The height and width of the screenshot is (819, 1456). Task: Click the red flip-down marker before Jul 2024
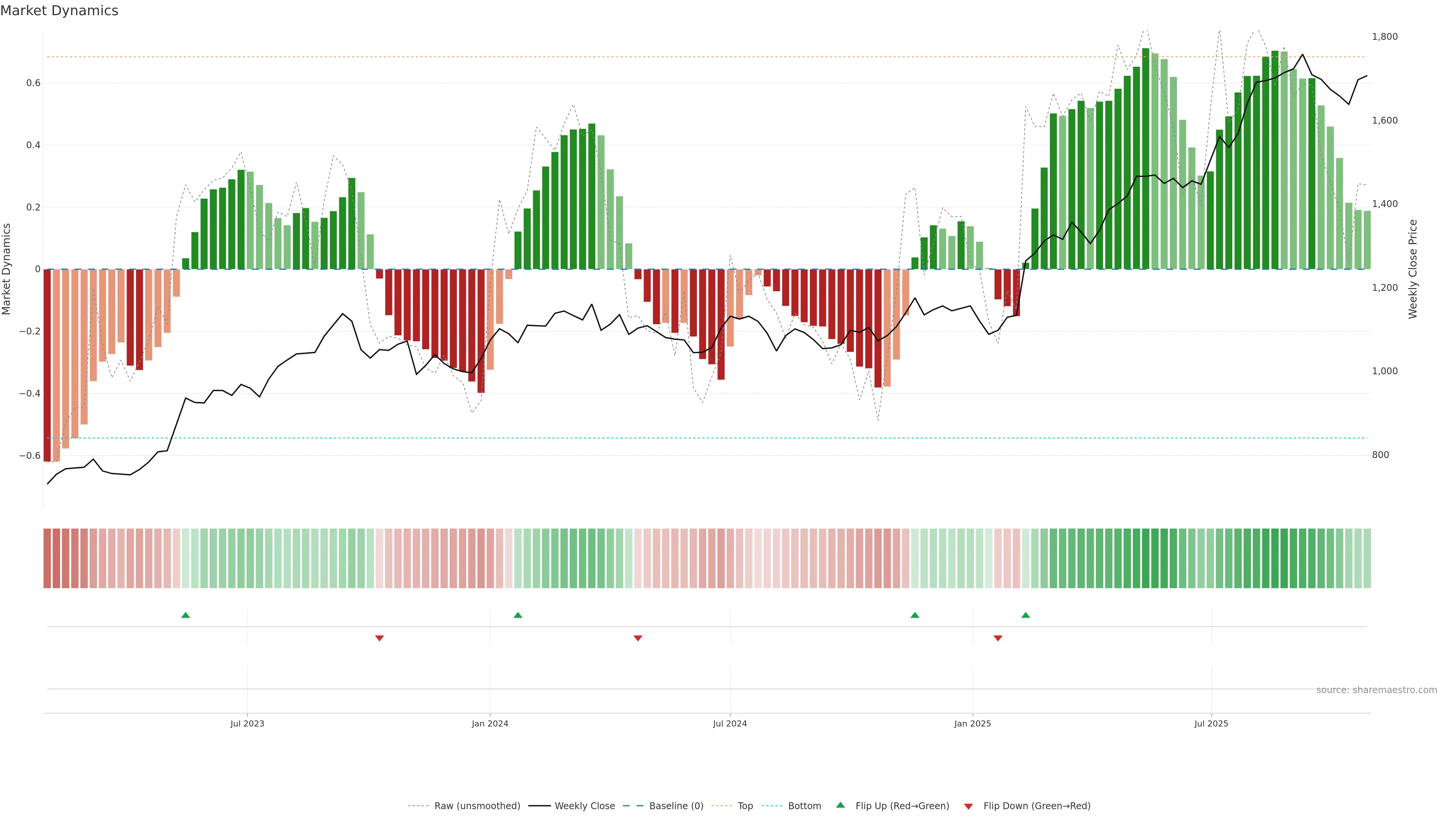point(637,638)
